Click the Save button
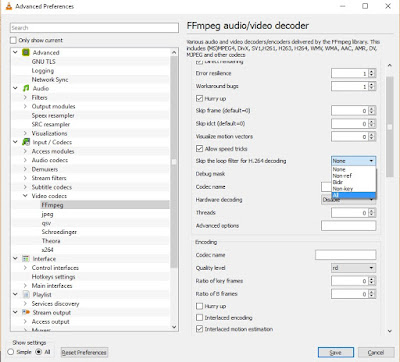The height and width of the screenshot is (362, 400). [x=336, y=353]
